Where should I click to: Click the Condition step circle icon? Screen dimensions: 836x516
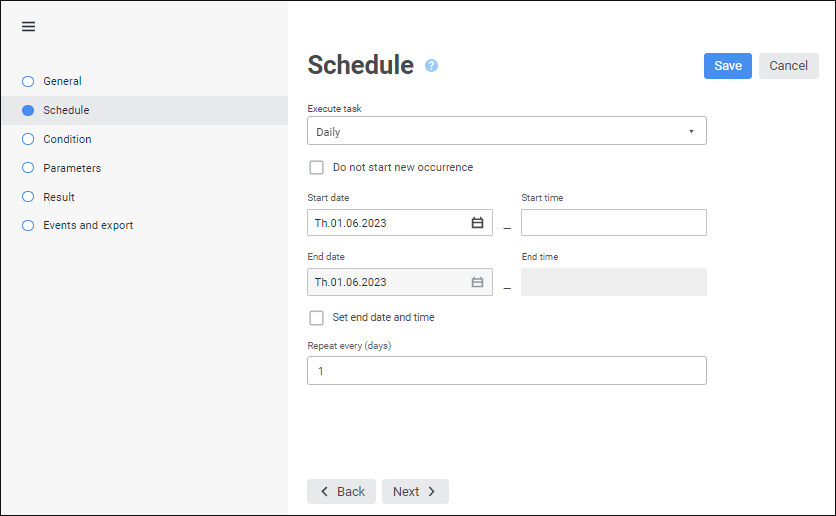click(28, 139)
